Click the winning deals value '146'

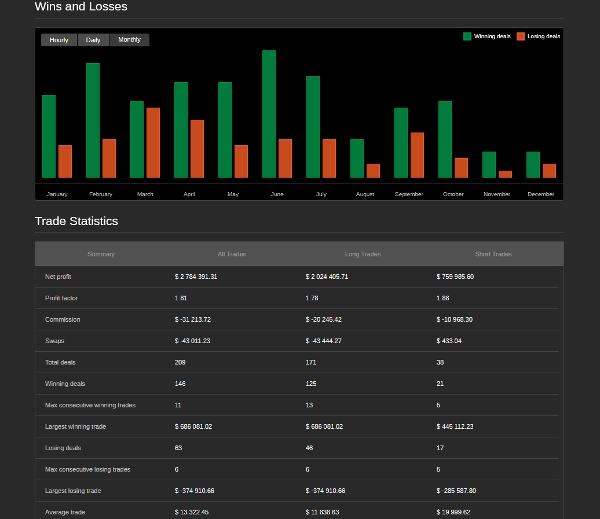point(180,384)
